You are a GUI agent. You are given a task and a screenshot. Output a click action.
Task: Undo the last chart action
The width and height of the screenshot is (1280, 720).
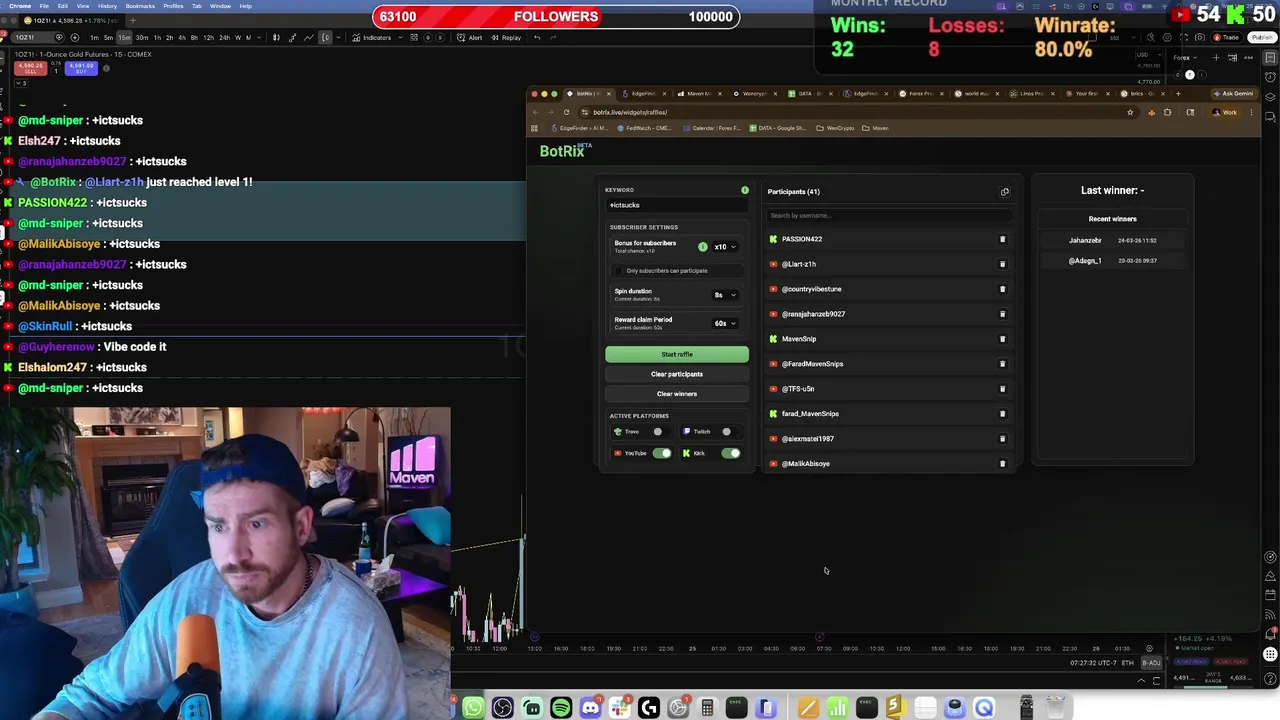pos(537,38)
